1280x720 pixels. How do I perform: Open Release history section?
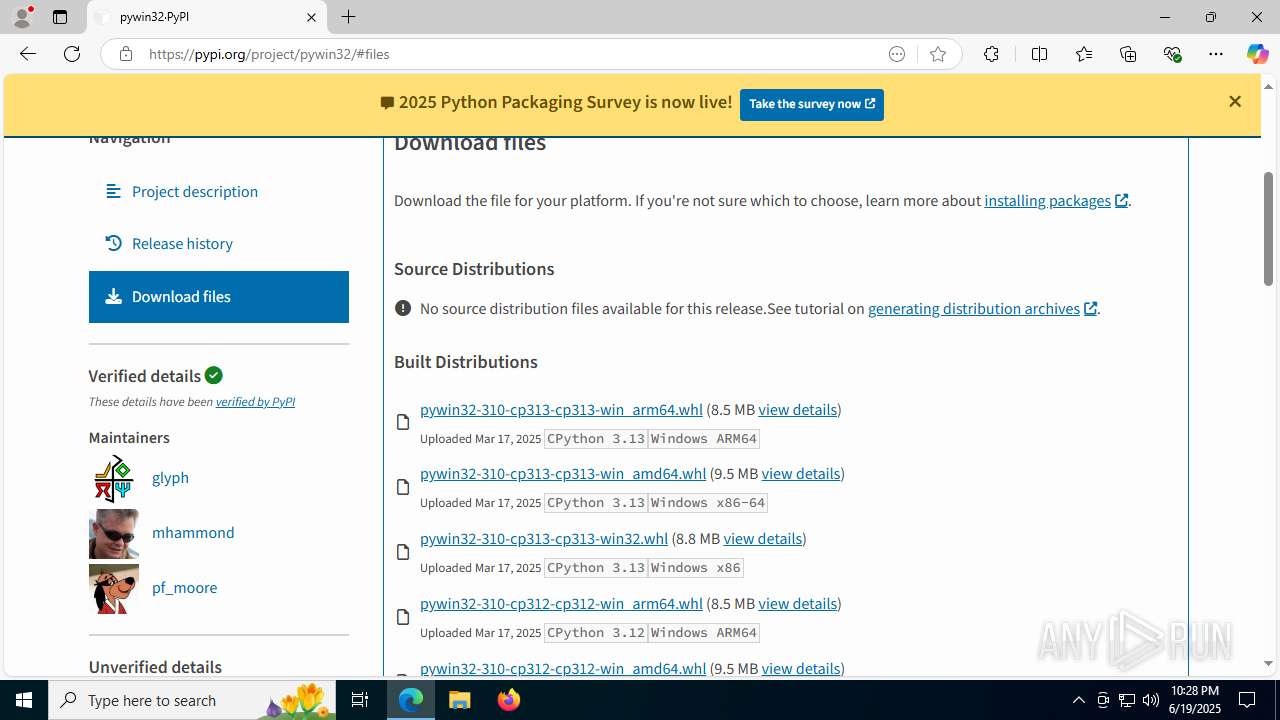click(182, 243)
